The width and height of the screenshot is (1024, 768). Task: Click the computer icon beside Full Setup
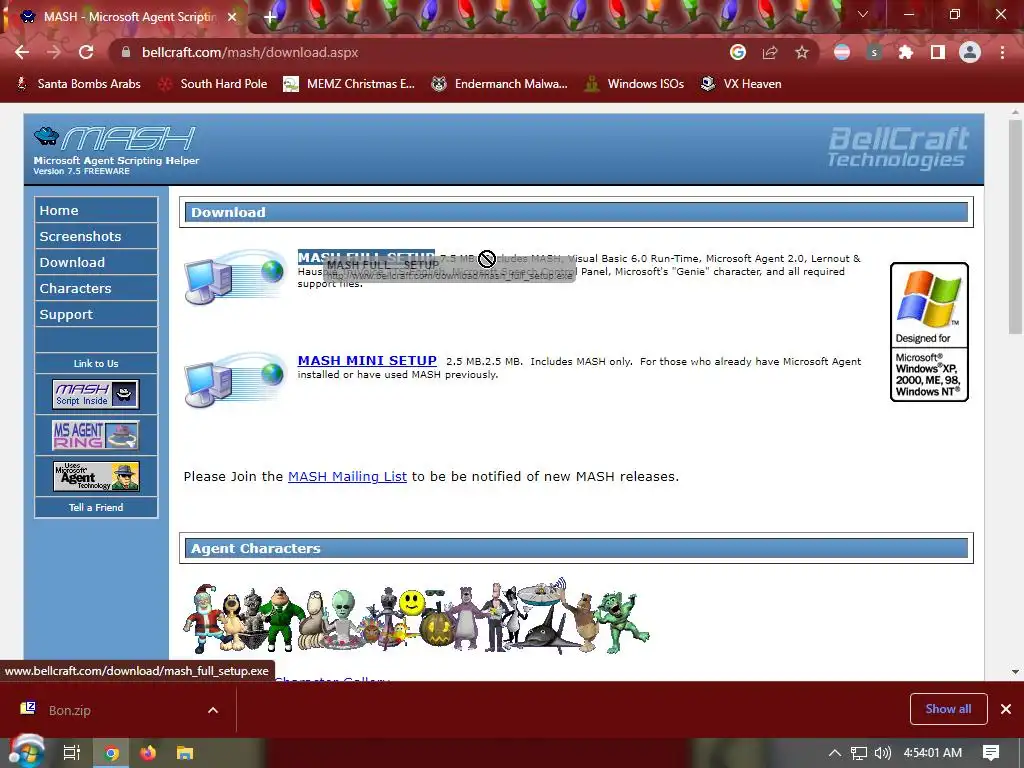pos(235,277)
